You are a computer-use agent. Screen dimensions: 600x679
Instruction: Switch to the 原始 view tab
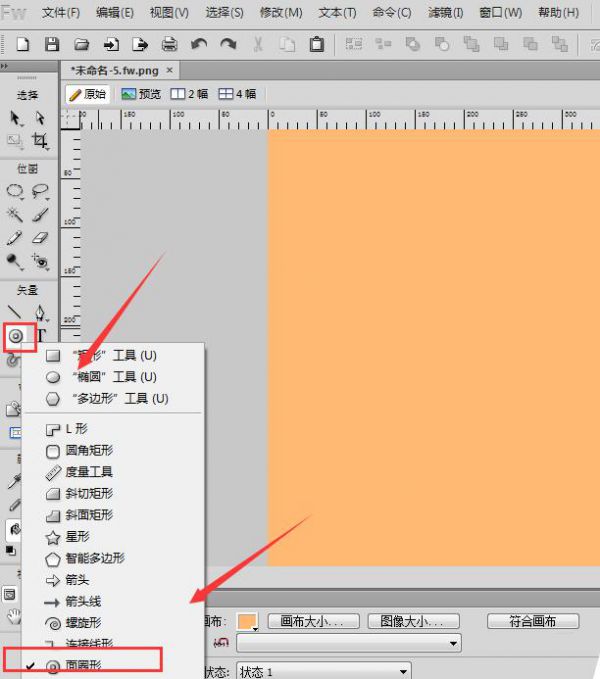pyautogui.click(x=88, y=94)
